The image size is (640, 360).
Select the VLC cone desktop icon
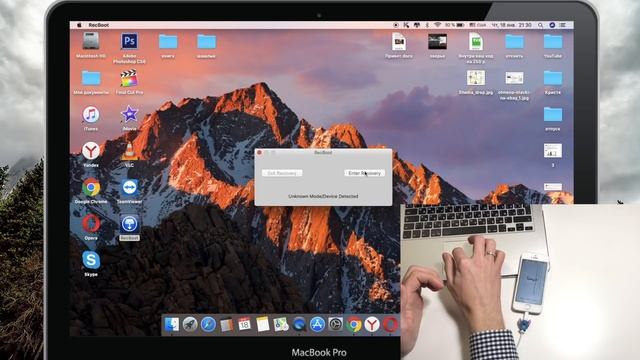coord(129,151)
